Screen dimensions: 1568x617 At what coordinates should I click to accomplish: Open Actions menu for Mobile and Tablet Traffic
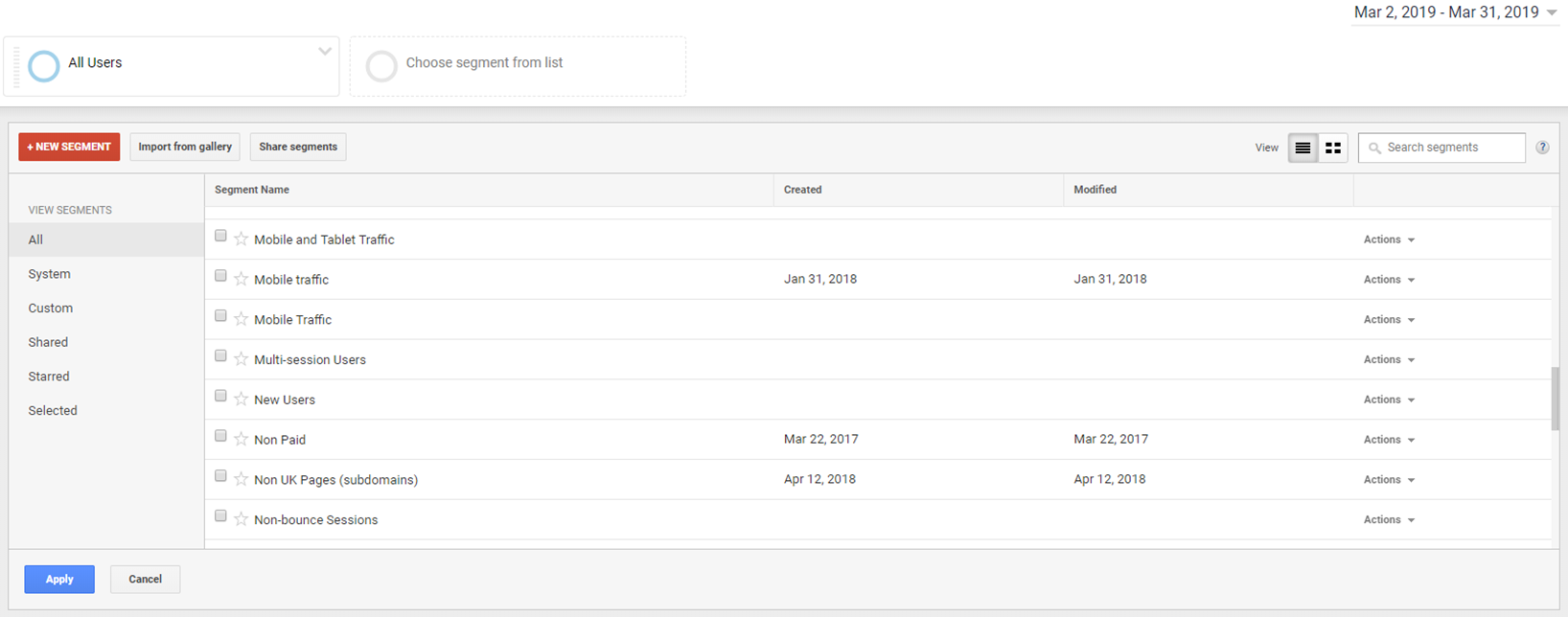1389,240
